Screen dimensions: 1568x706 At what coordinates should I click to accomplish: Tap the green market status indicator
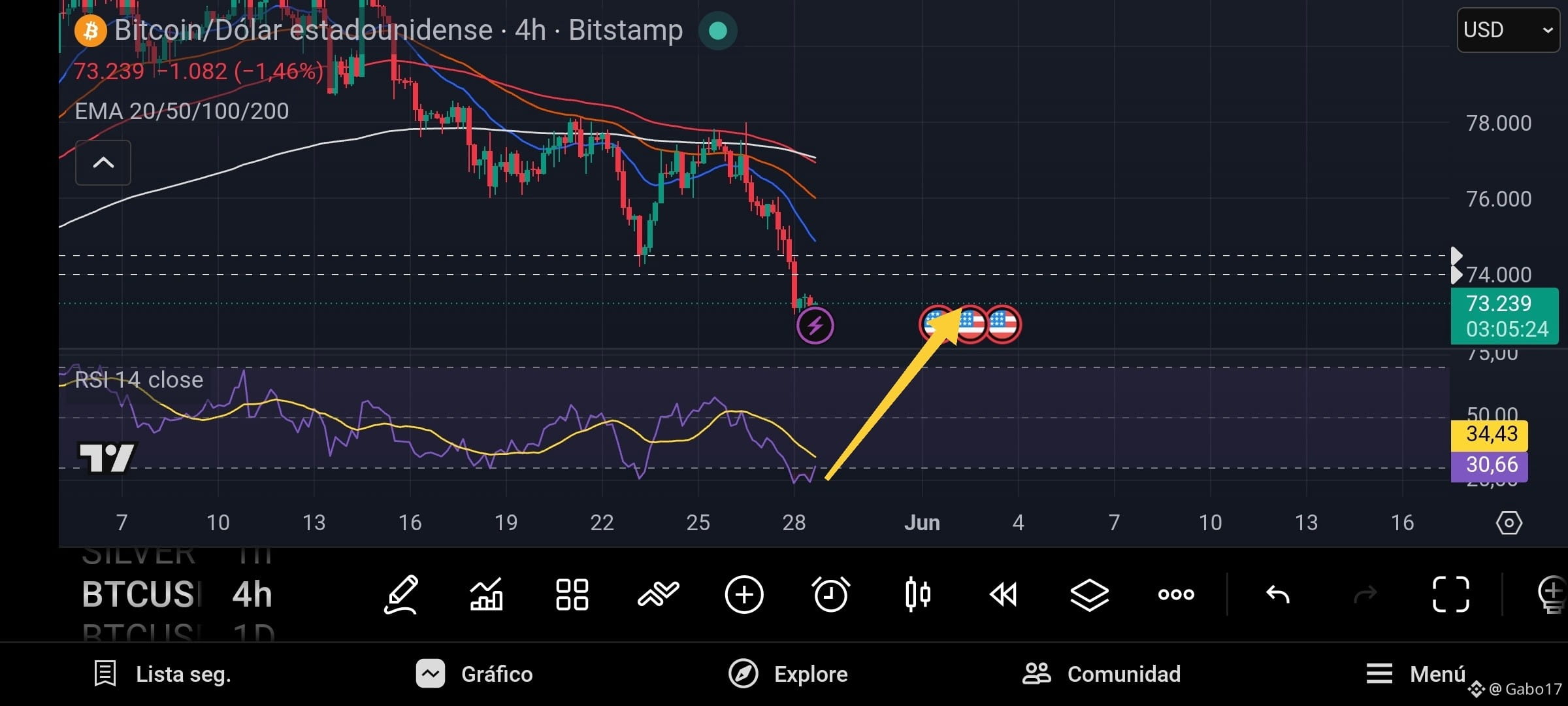tap(718, 30)
